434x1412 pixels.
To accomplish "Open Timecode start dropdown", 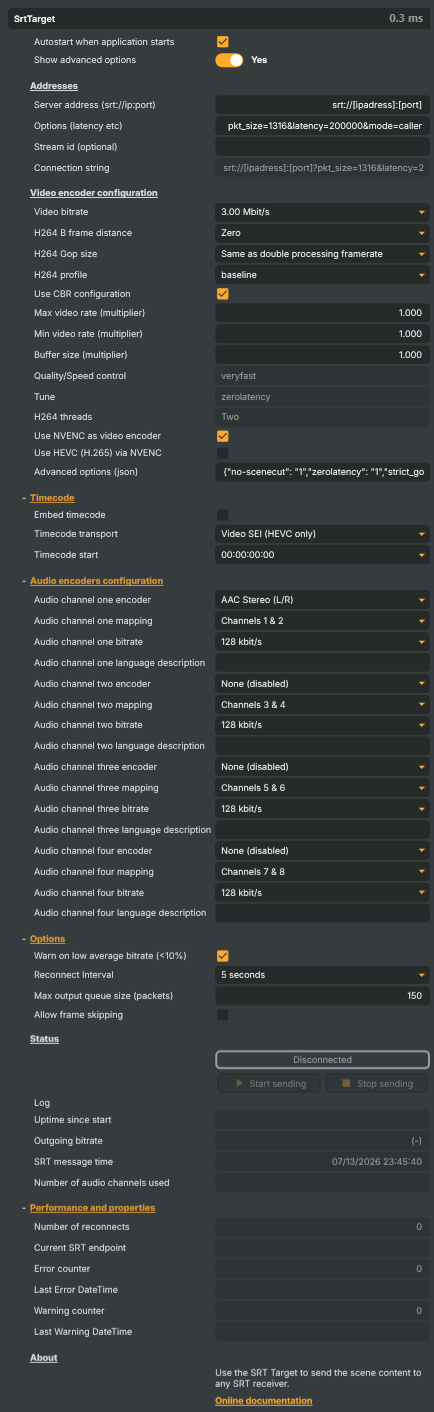I will coord(323,555).
